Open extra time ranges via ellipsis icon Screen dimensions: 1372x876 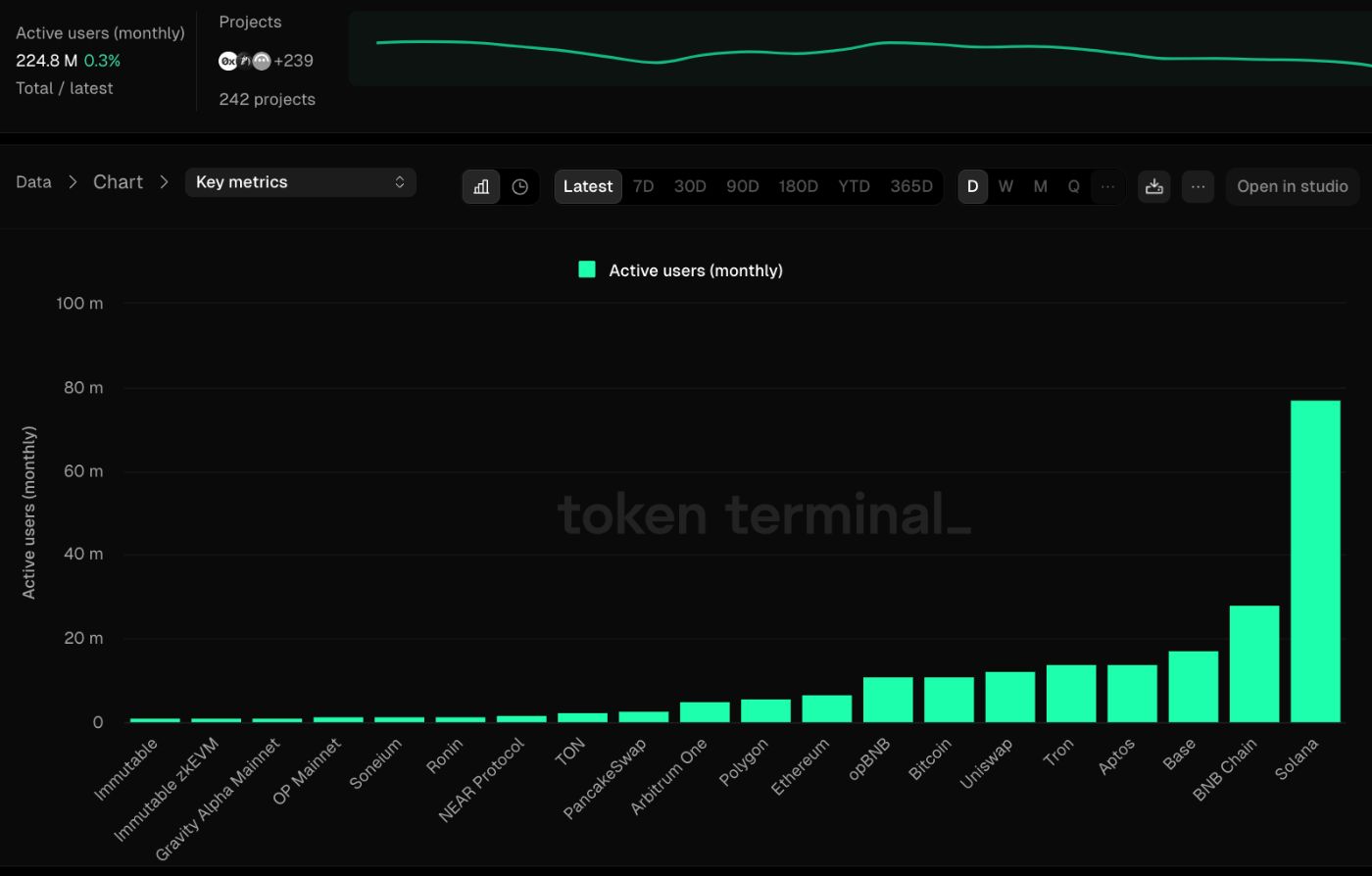(x=1107, y=186)
